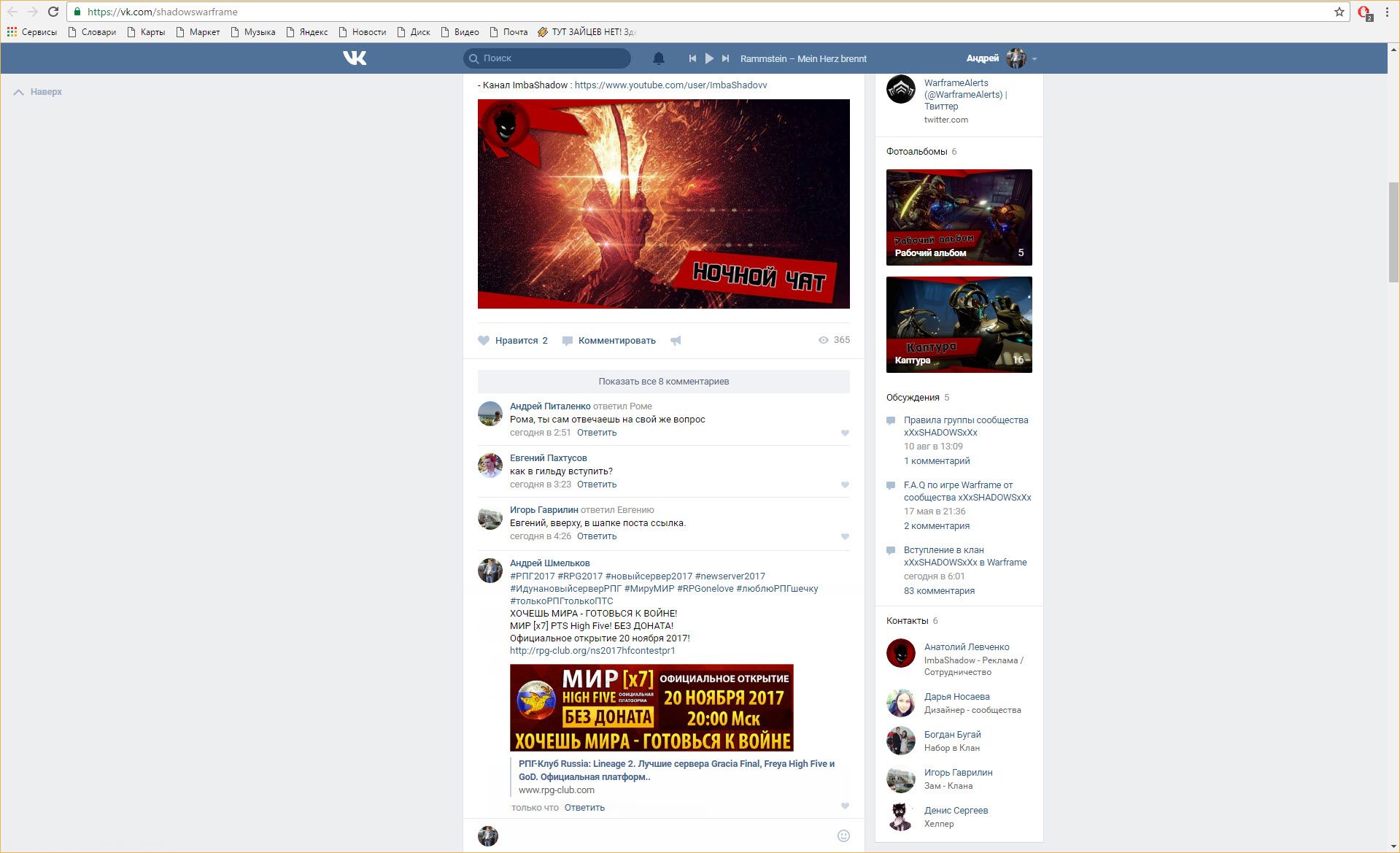Click the VK logo in header

tap(355, 58)
